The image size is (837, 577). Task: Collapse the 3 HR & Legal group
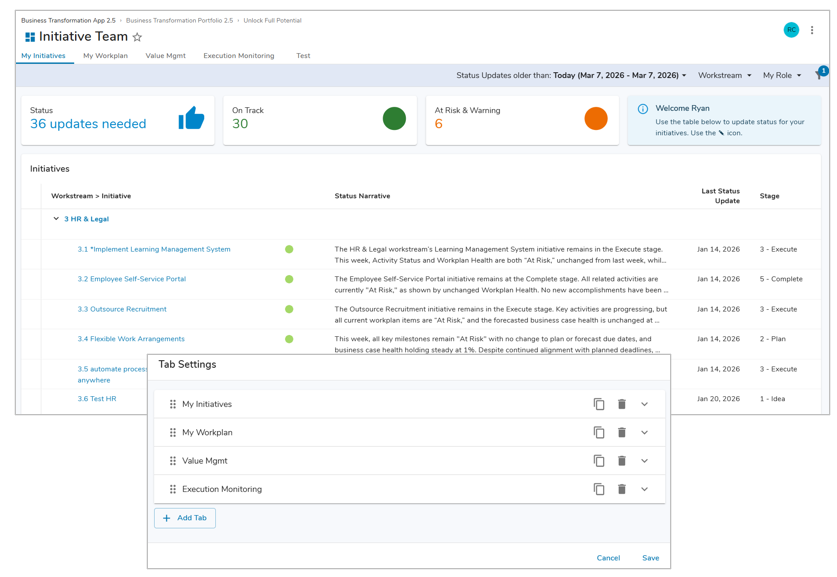coord(56,219)
